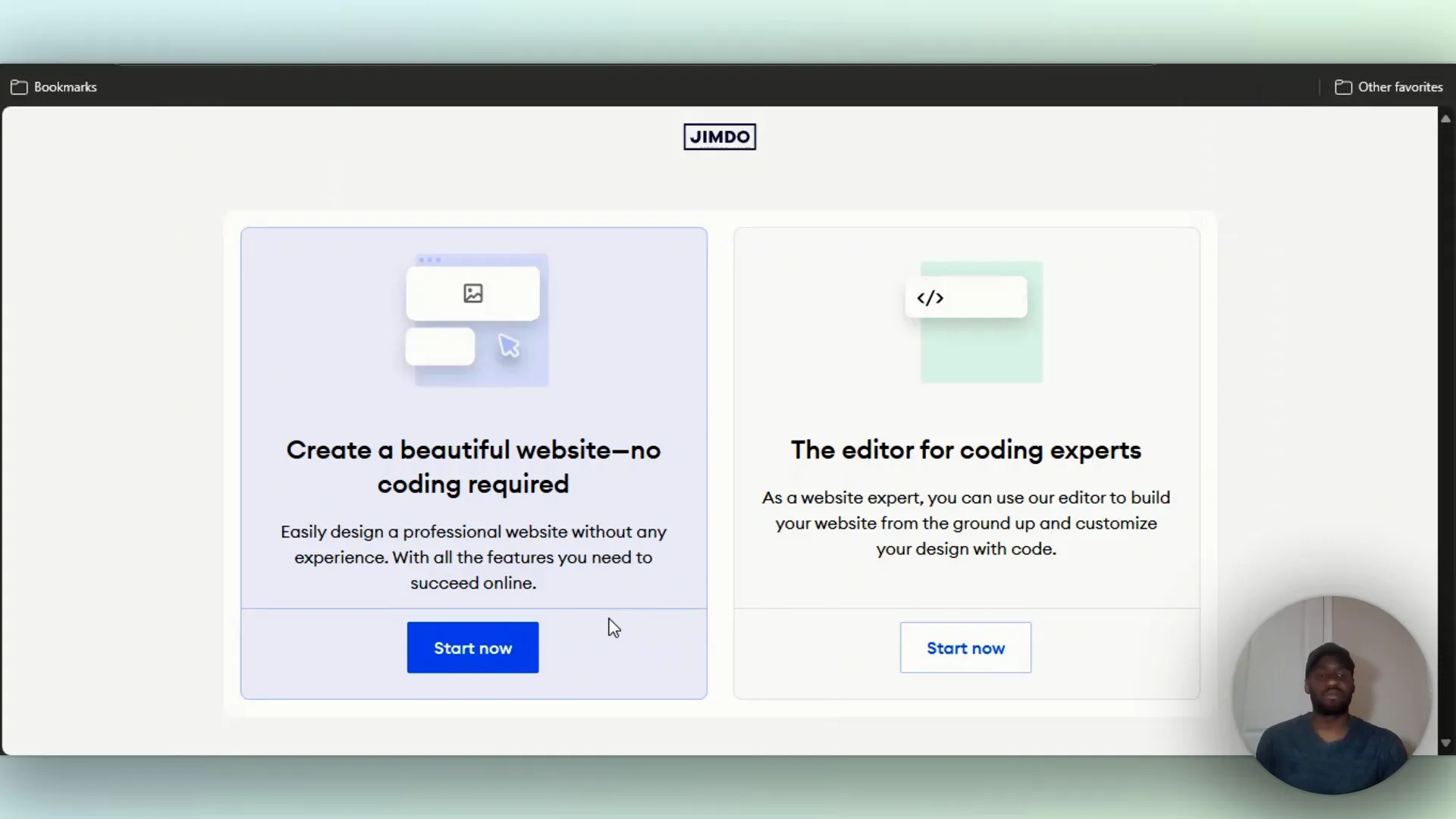Click the scrollbar up arrow
1456x819 pixels.
(1445, 119)
